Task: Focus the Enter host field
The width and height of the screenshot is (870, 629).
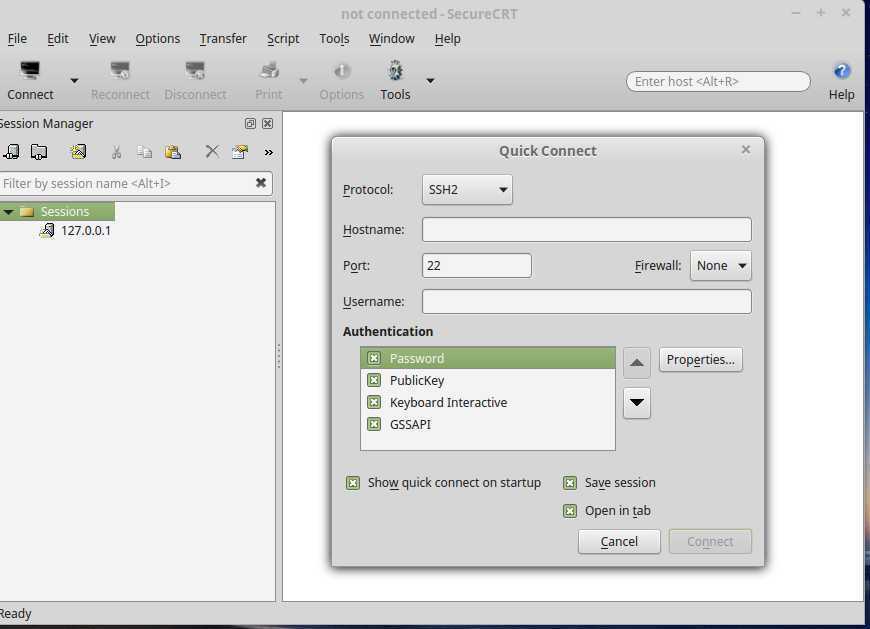Action: tap(718, 82)
